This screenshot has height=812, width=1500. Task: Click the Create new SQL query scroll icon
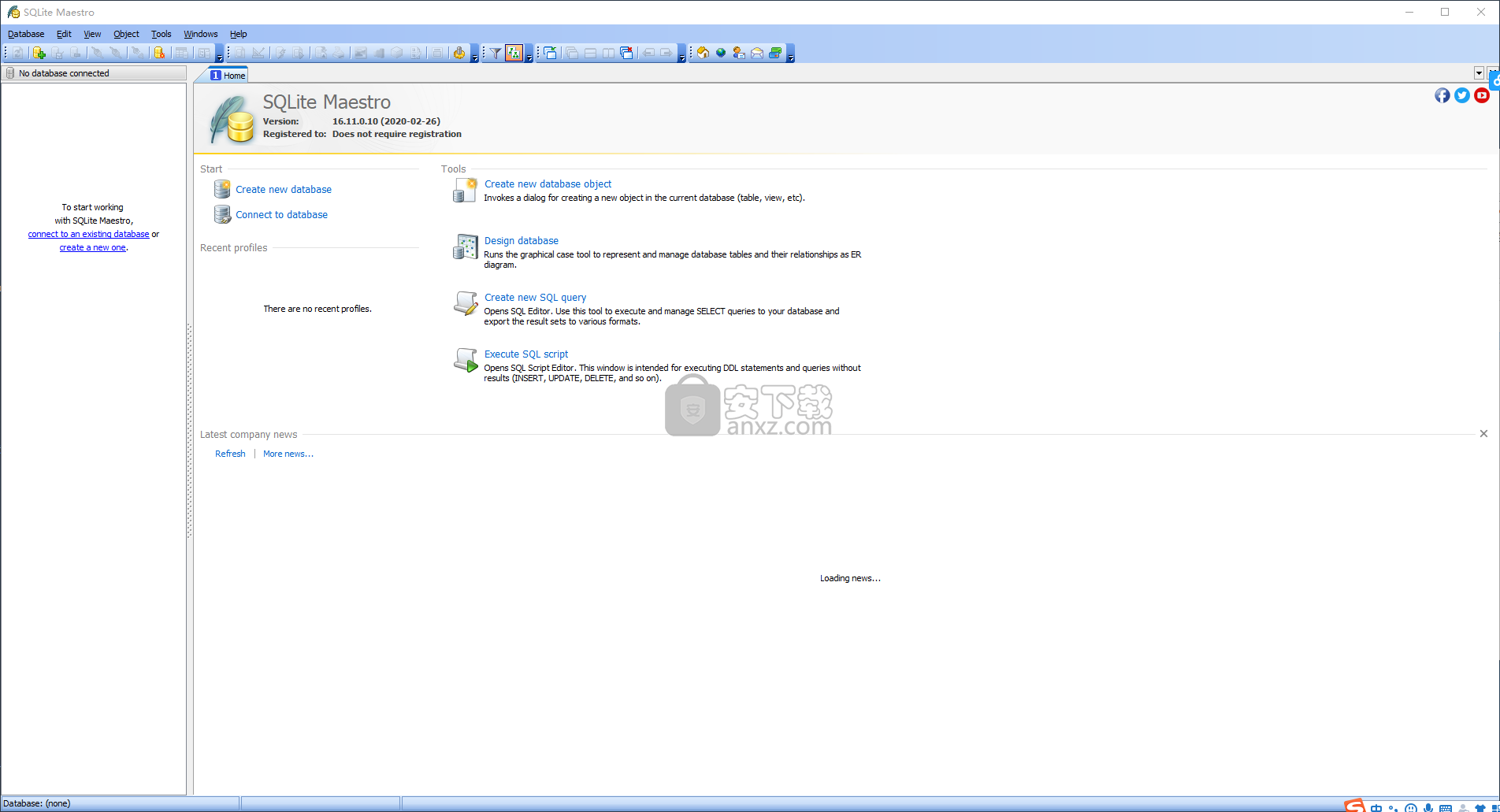465,303
